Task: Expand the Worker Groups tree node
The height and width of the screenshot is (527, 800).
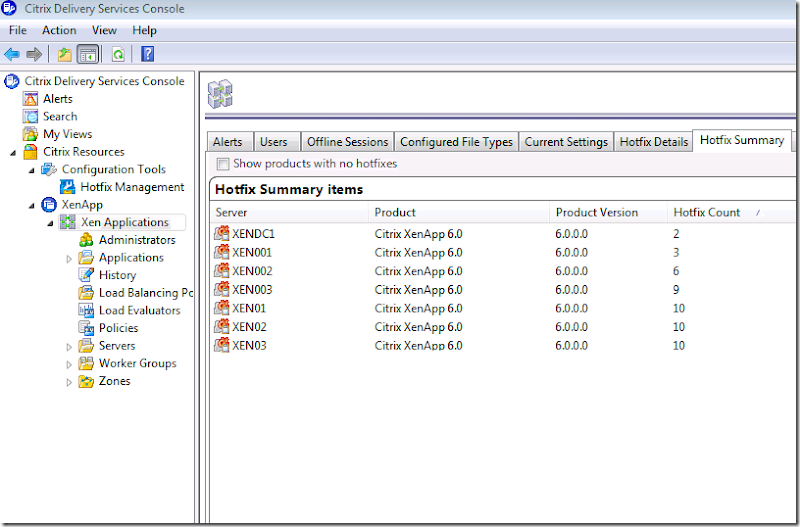Action: pyautogui.click(x=69, y=364)
